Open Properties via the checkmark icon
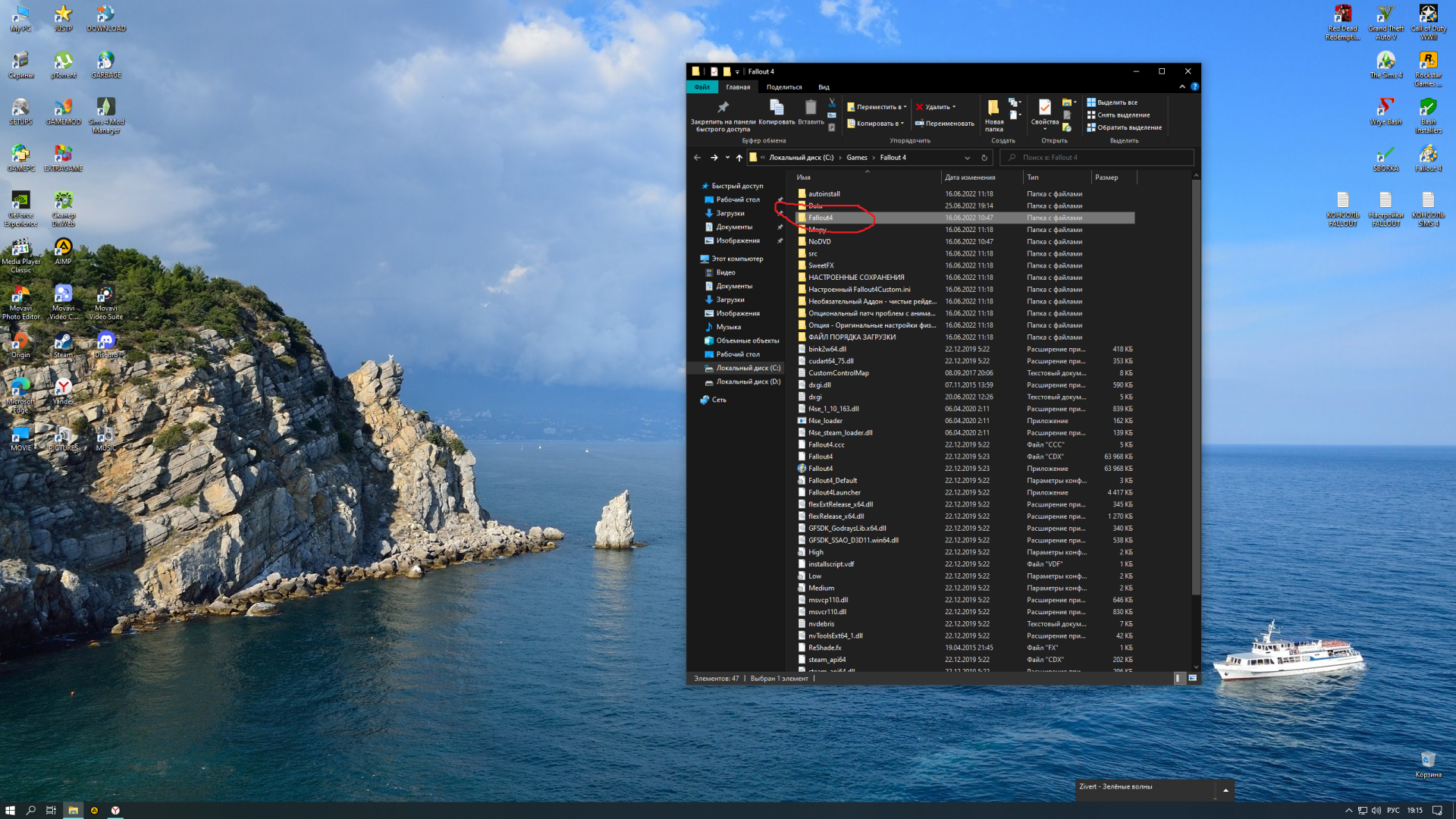1456x819 pixels. (1044, 108)
